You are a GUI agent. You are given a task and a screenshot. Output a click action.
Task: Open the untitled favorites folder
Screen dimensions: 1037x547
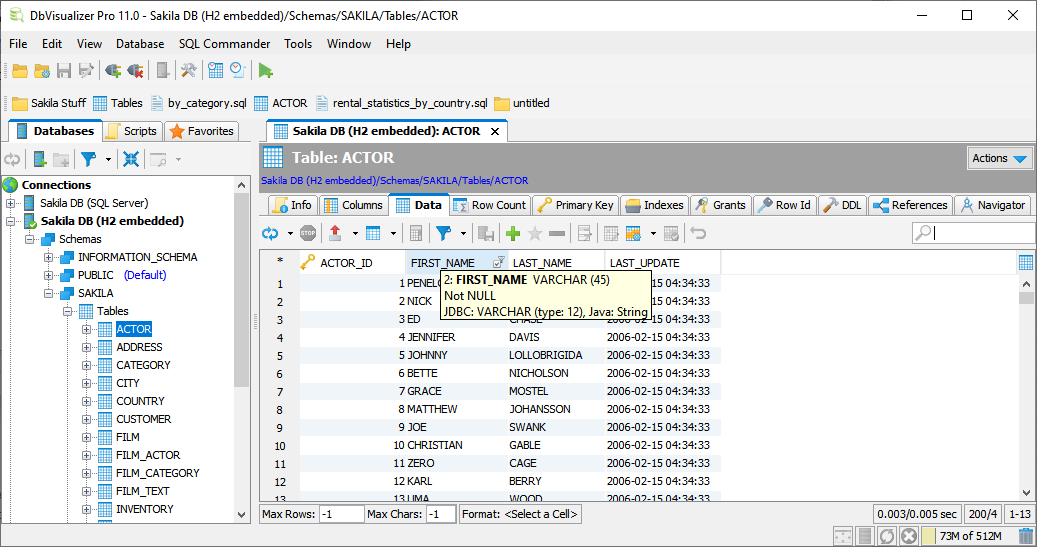(522, 103)
